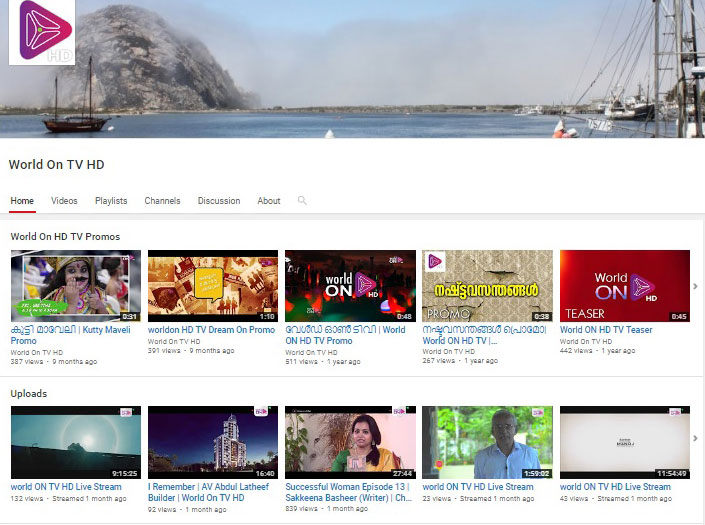Play the Successful Woman Episode 13 thumbnail
The image size is (705, 525).
tap(350, 442)
